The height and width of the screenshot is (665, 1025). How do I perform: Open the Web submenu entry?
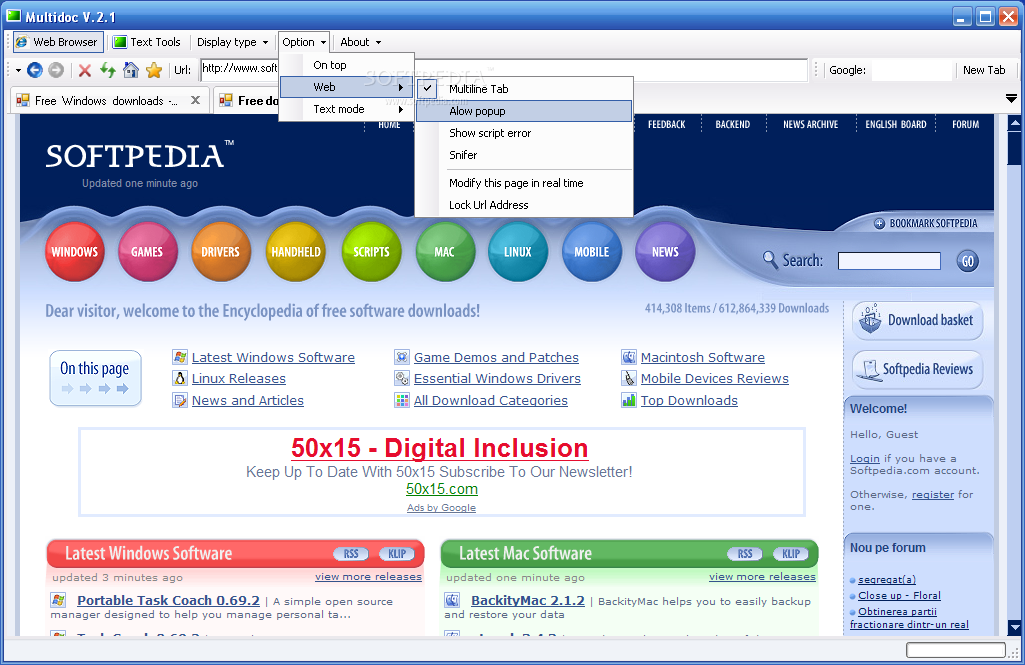click(x=346, y=87)
